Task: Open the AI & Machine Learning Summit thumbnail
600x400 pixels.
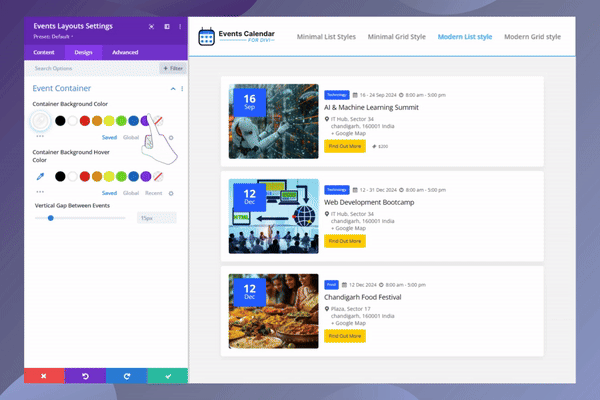Action: (274, 121)
